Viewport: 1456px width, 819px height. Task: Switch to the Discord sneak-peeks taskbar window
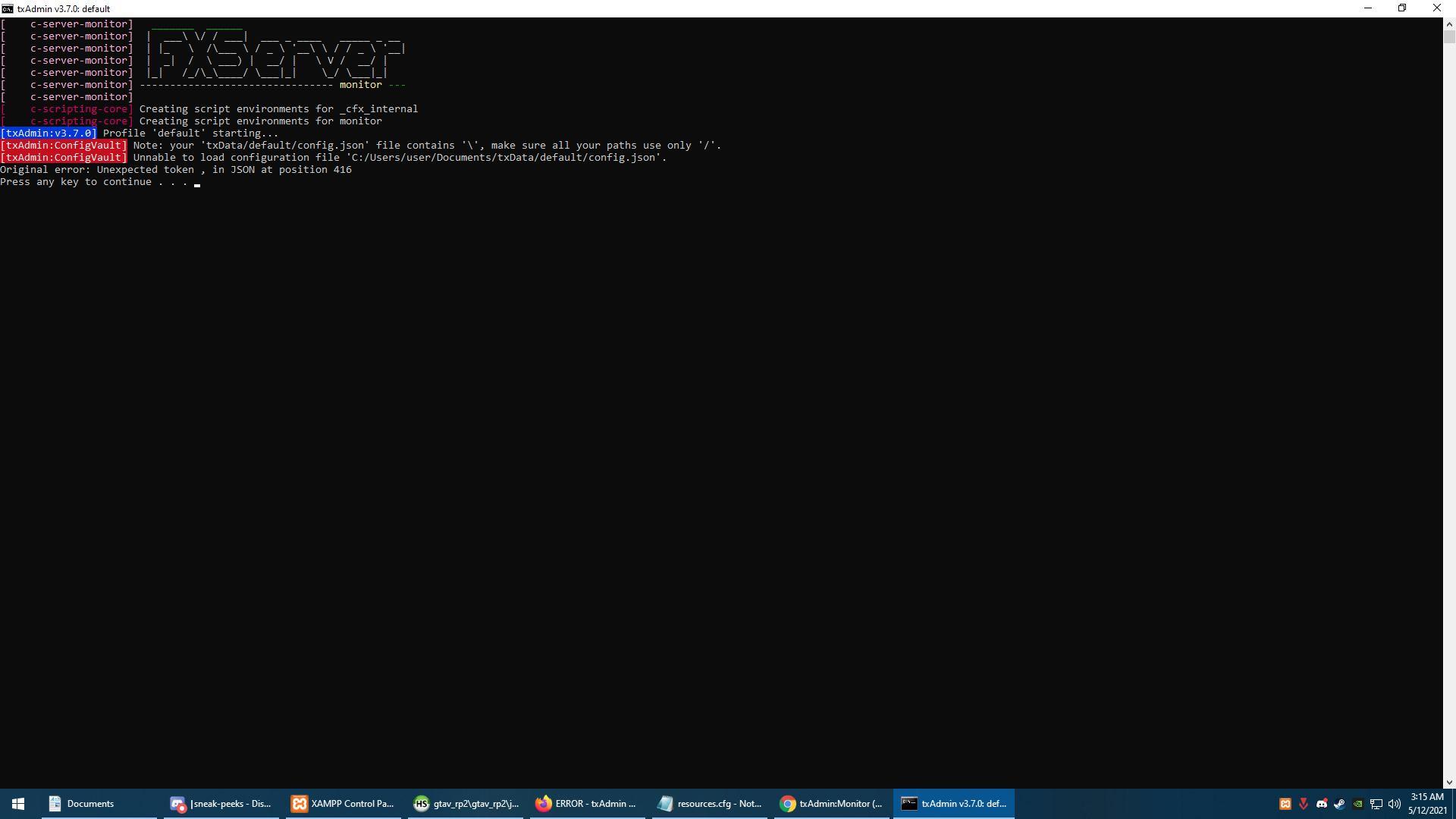(220, 804)
